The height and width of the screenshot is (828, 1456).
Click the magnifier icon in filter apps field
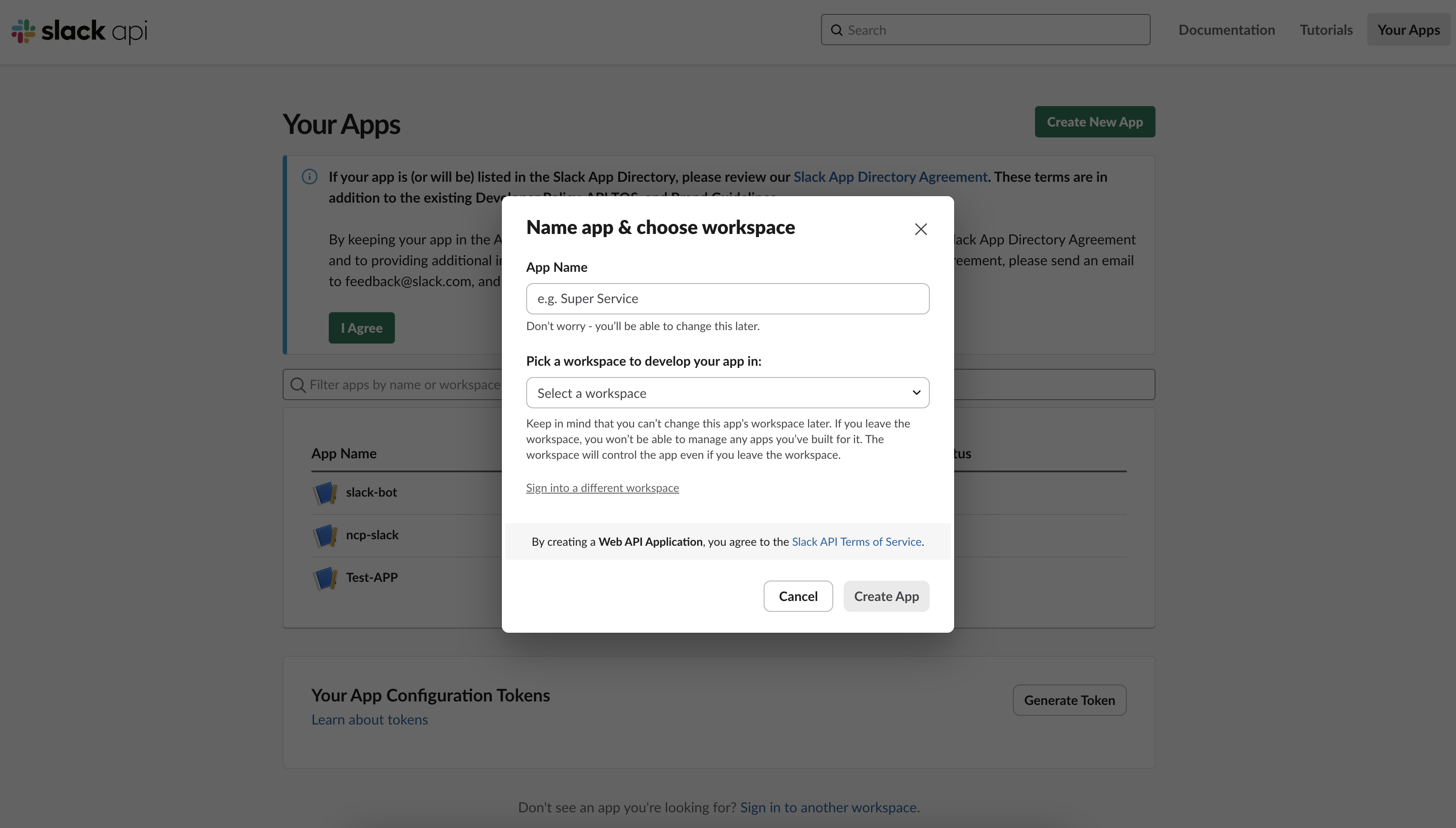297,385
